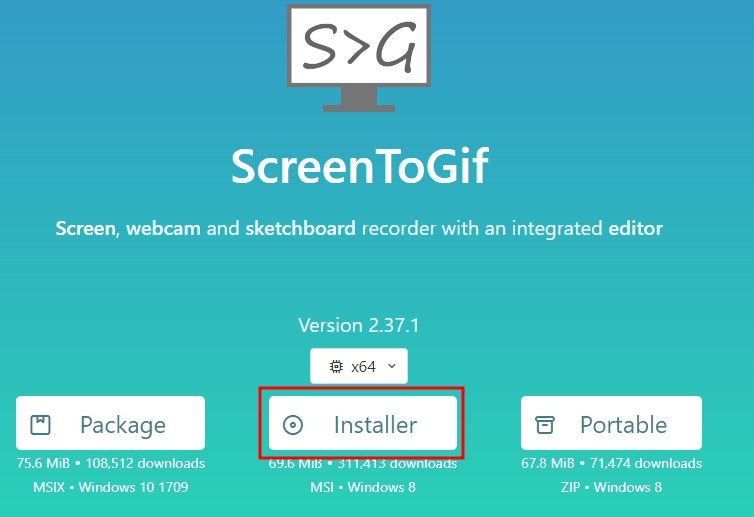Viewport: 754px width, 517px height.
Task: Click the 'ZIP • Windows 8' text
Action: pos(611,487)
